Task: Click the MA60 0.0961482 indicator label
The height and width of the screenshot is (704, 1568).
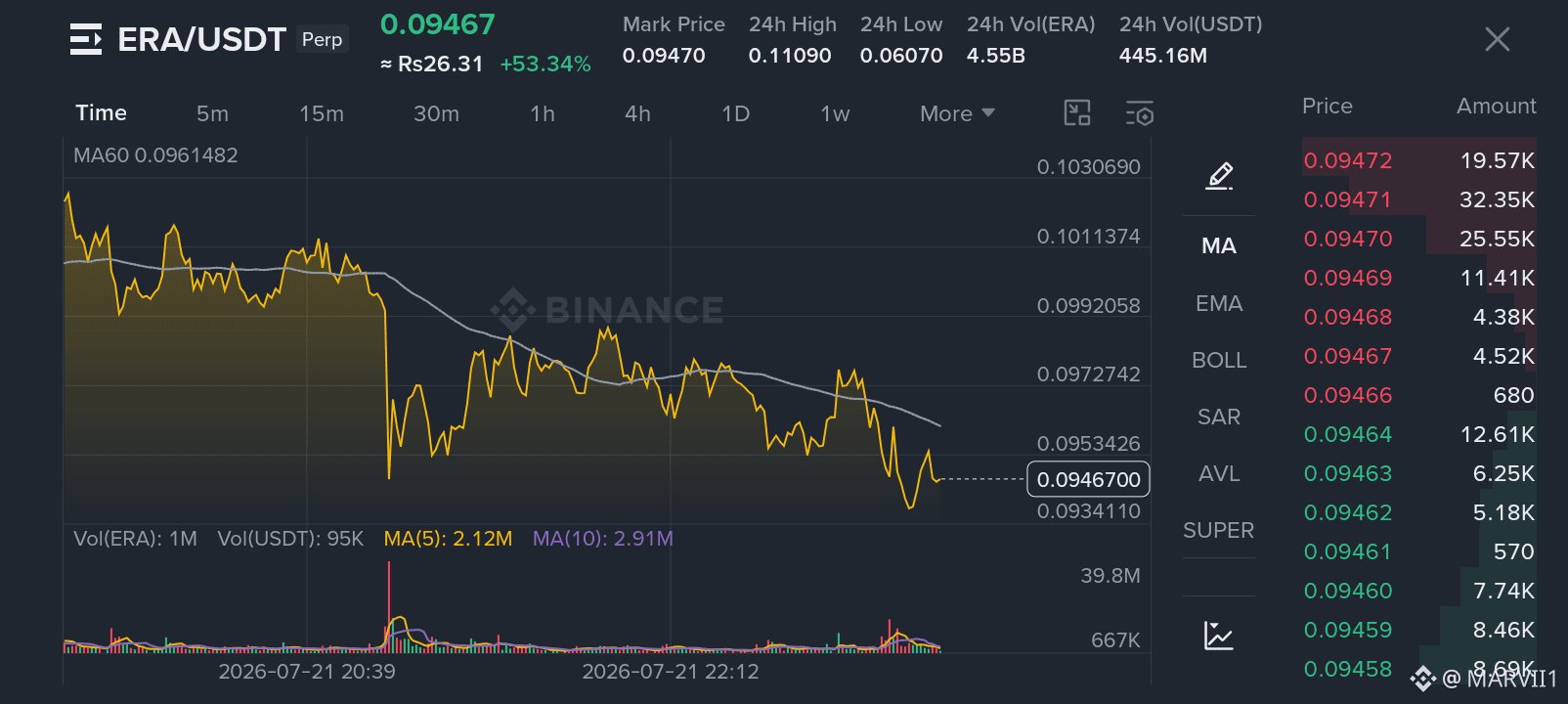Action: pos(155,155)
